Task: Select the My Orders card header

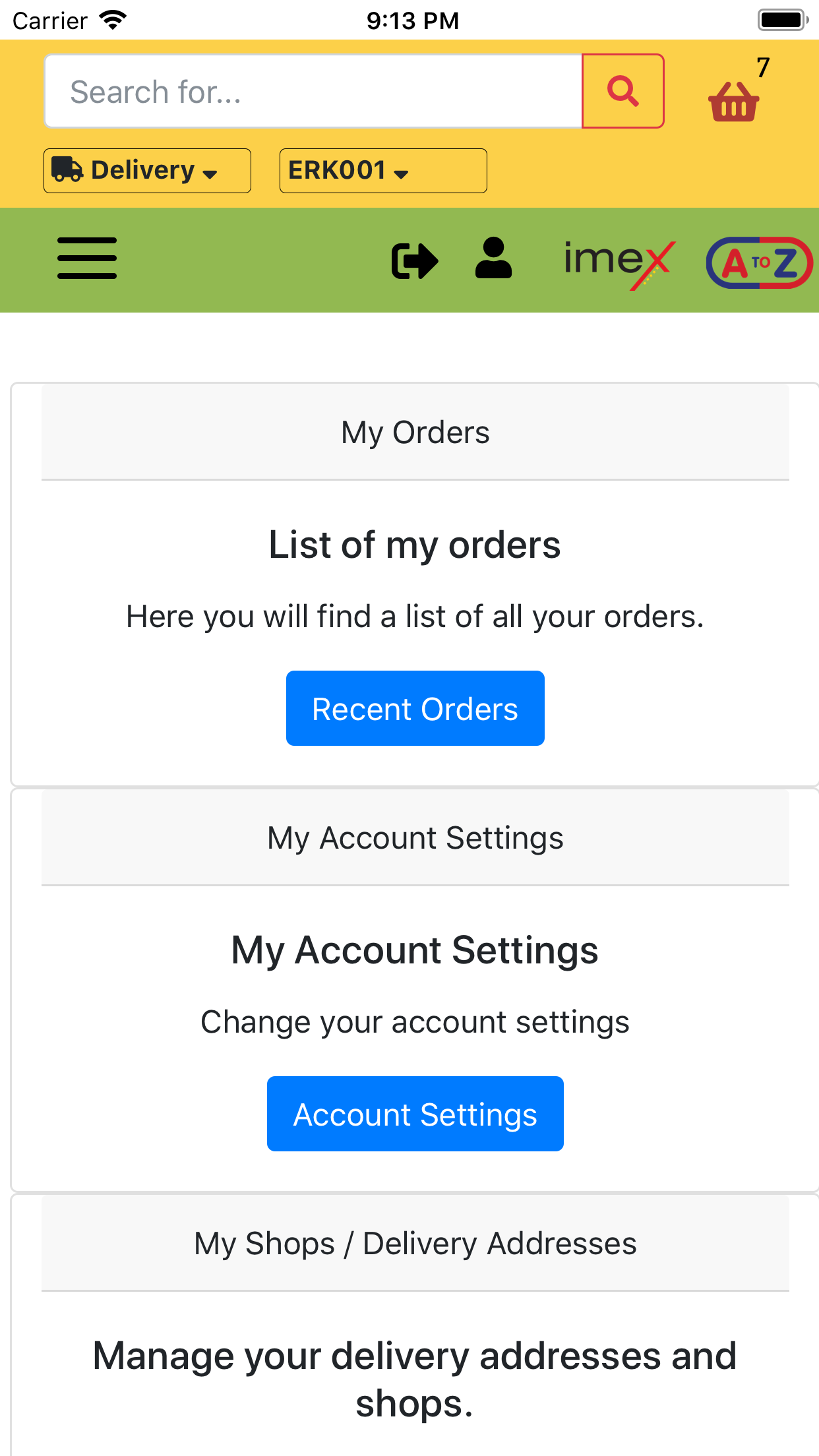Action: point(415,433)
